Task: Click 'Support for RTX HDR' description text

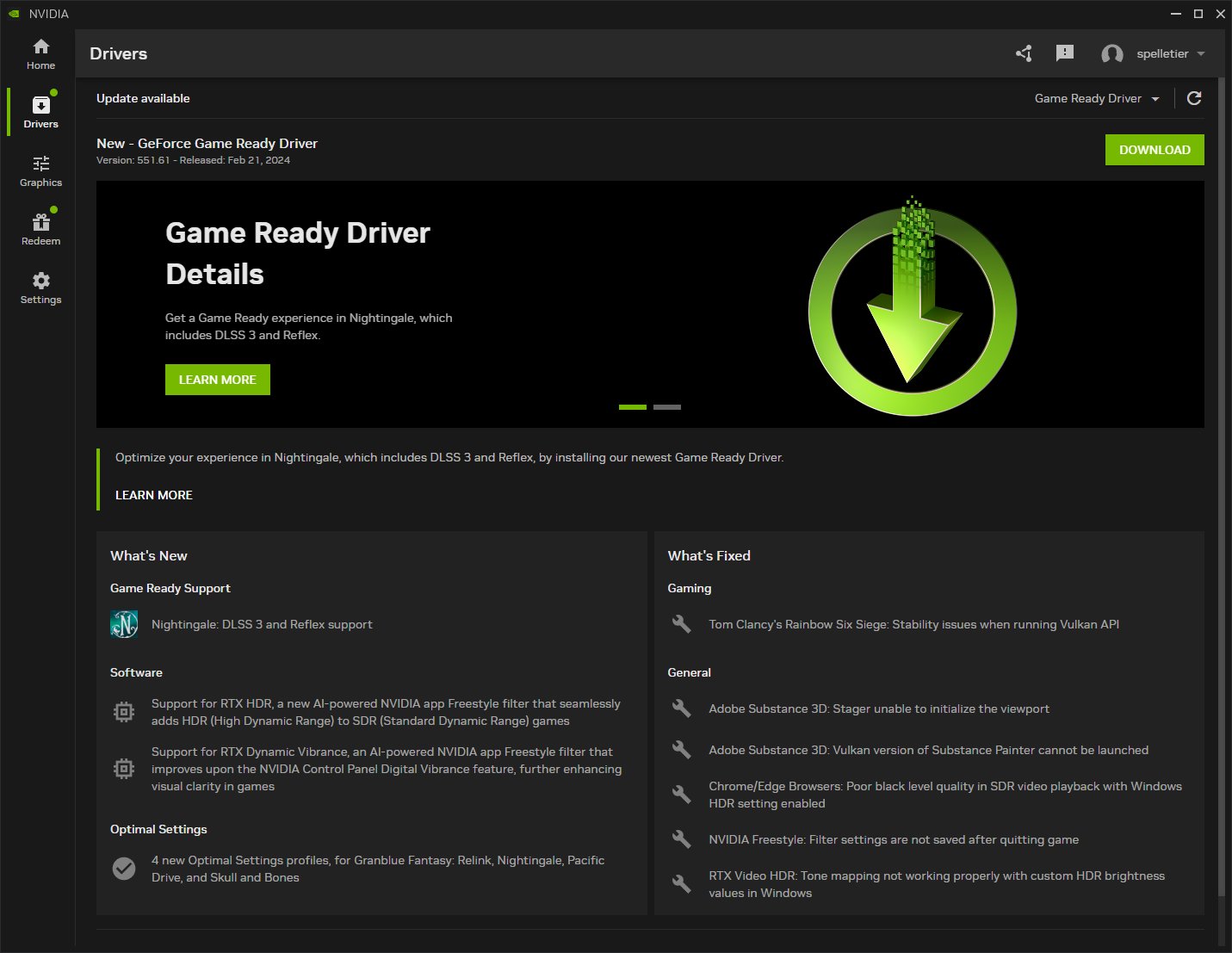Action: click(x=386, y=712)
